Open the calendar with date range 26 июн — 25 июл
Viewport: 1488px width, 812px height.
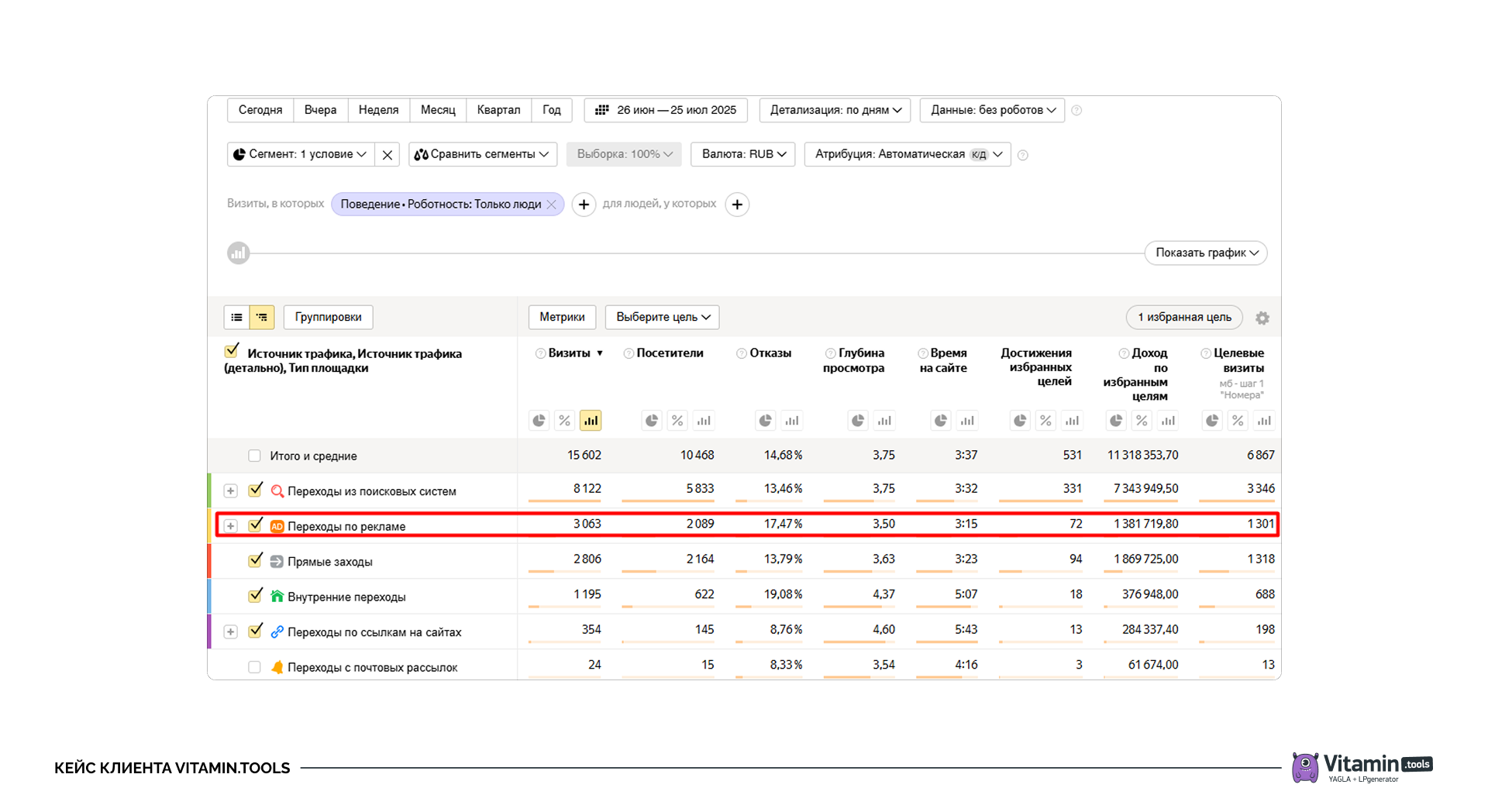point(665,110)
